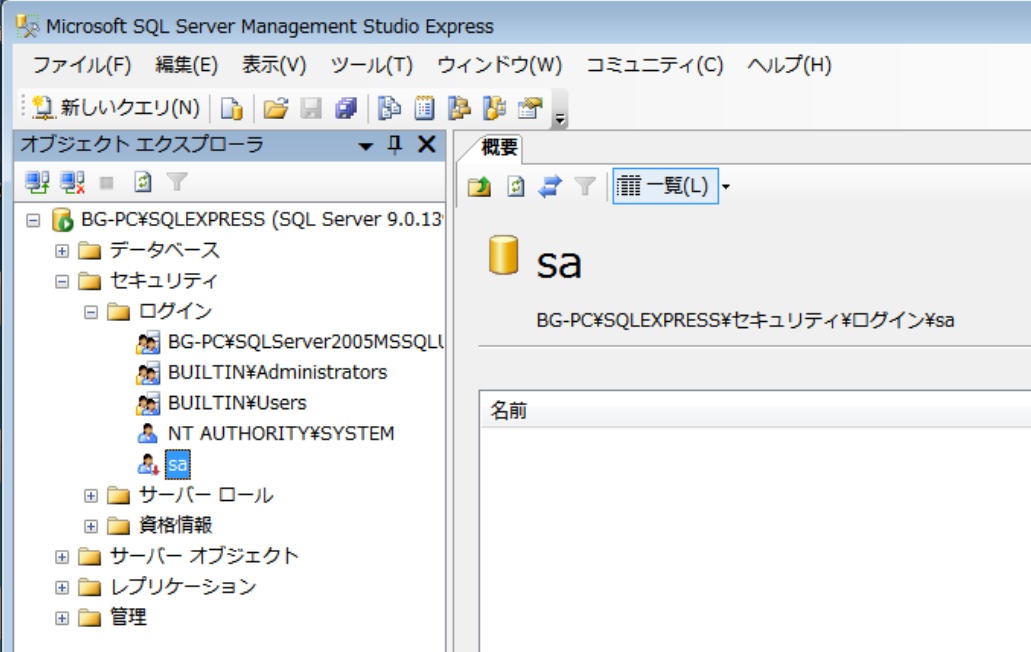Close the Object Explorer panel

point(427,144)
